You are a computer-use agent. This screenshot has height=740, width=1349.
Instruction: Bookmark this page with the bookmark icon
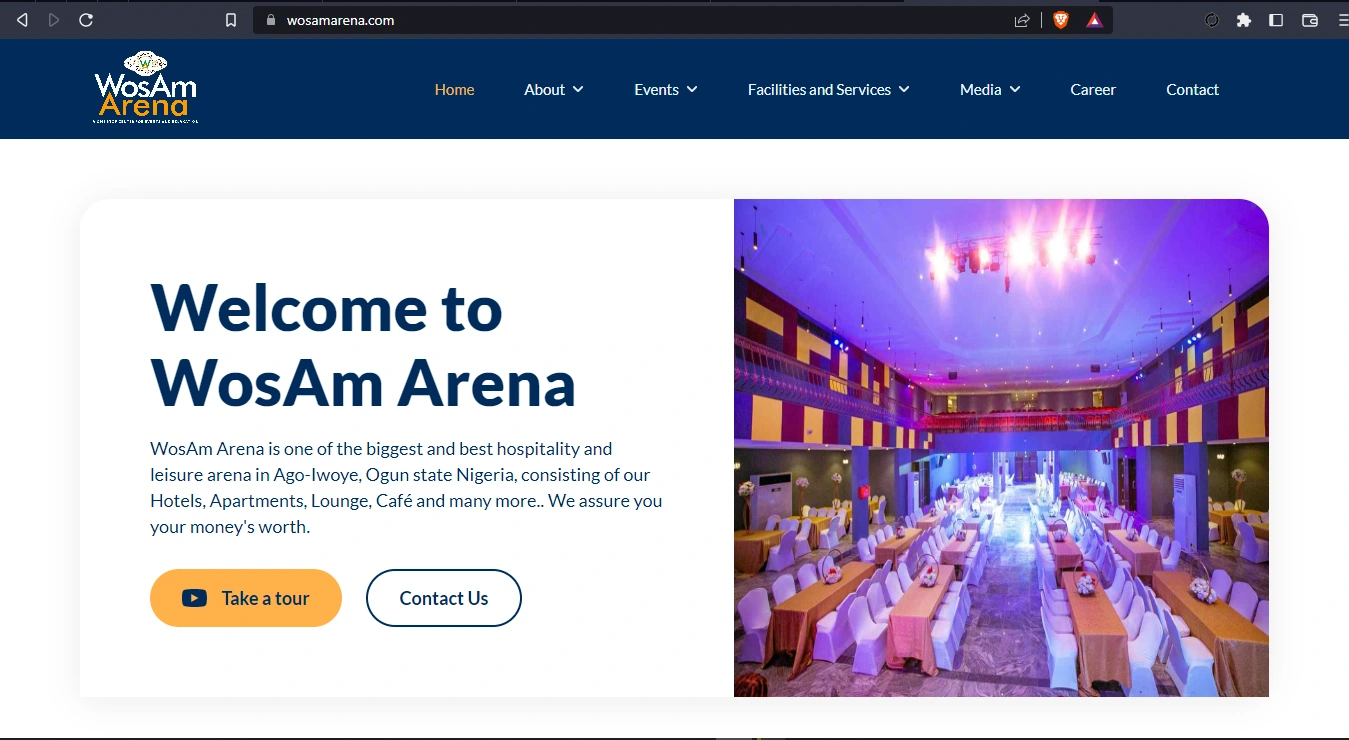231,20
